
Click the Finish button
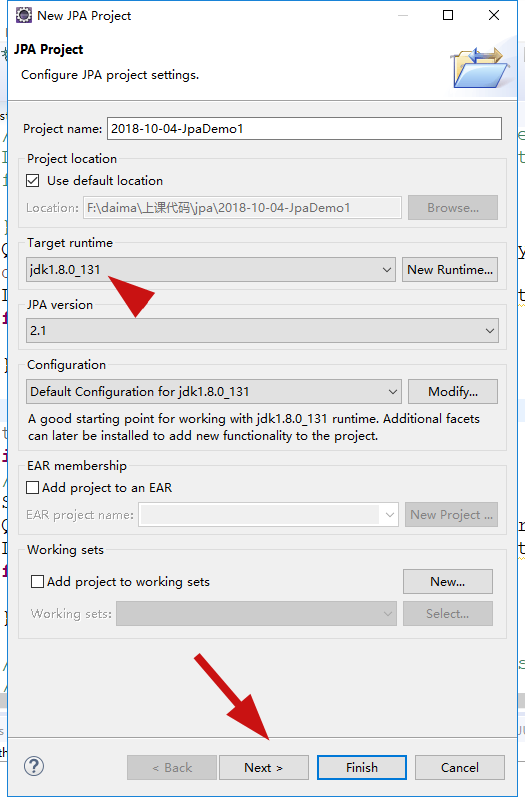[361, 768]
